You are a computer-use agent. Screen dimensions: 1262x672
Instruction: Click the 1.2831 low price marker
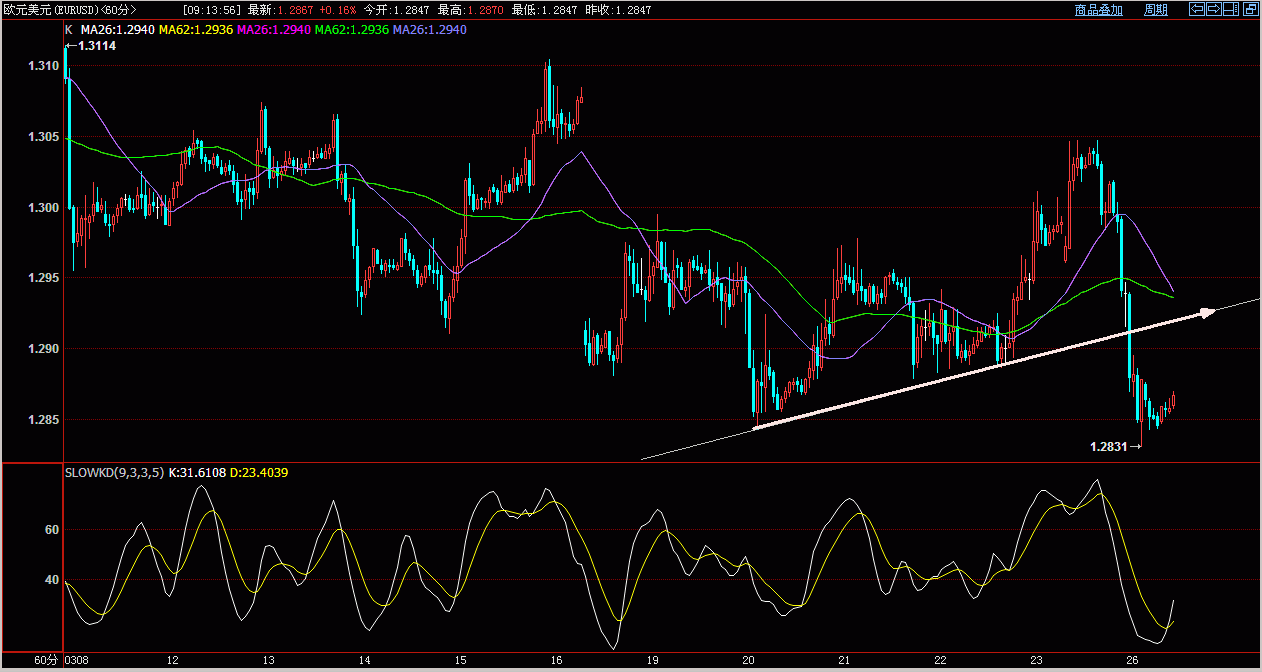coord(1116,447)
